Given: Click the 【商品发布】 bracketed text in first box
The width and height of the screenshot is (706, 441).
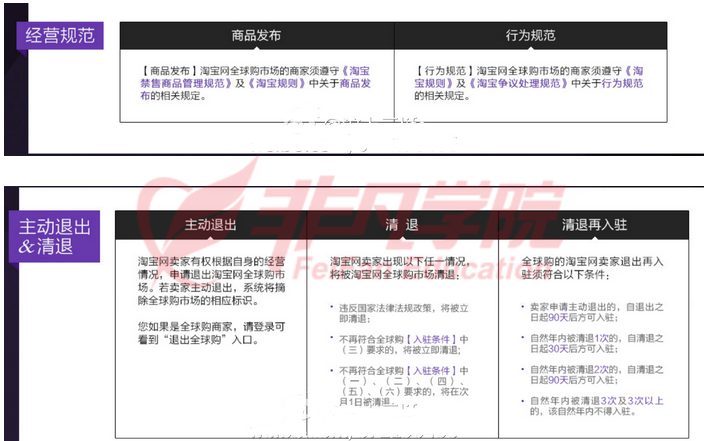Looking at the screenshot, I should pyautogui.click(x=169, y=71).
